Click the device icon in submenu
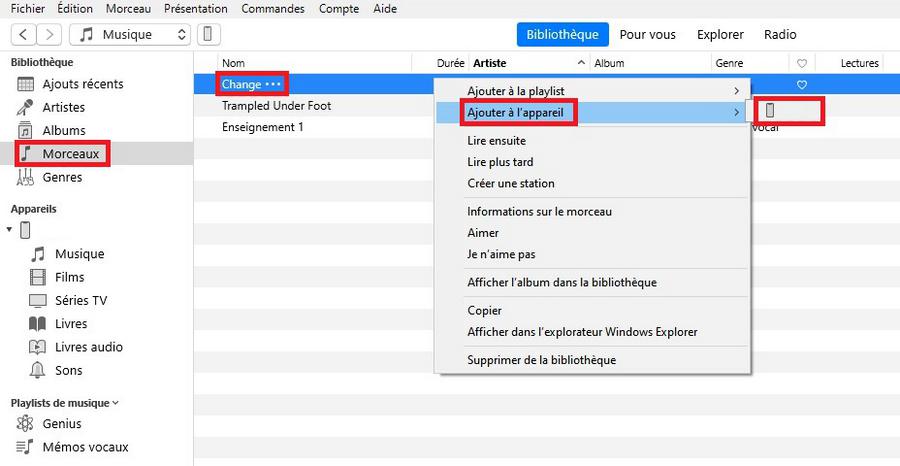Viewport: 900px width, 466px height. click(770, 110)
